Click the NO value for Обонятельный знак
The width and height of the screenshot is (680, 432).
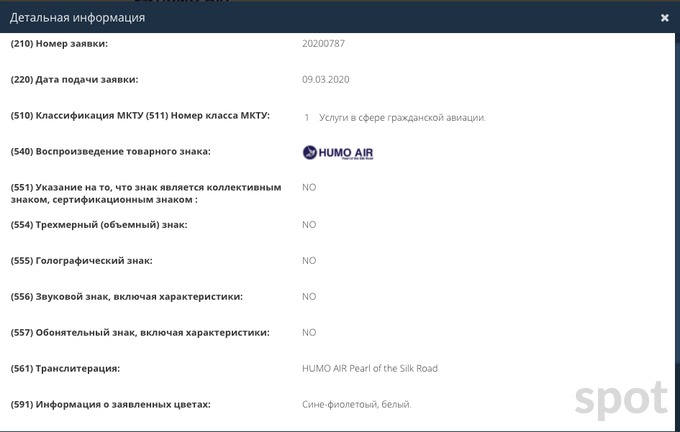tap(309, 332)
